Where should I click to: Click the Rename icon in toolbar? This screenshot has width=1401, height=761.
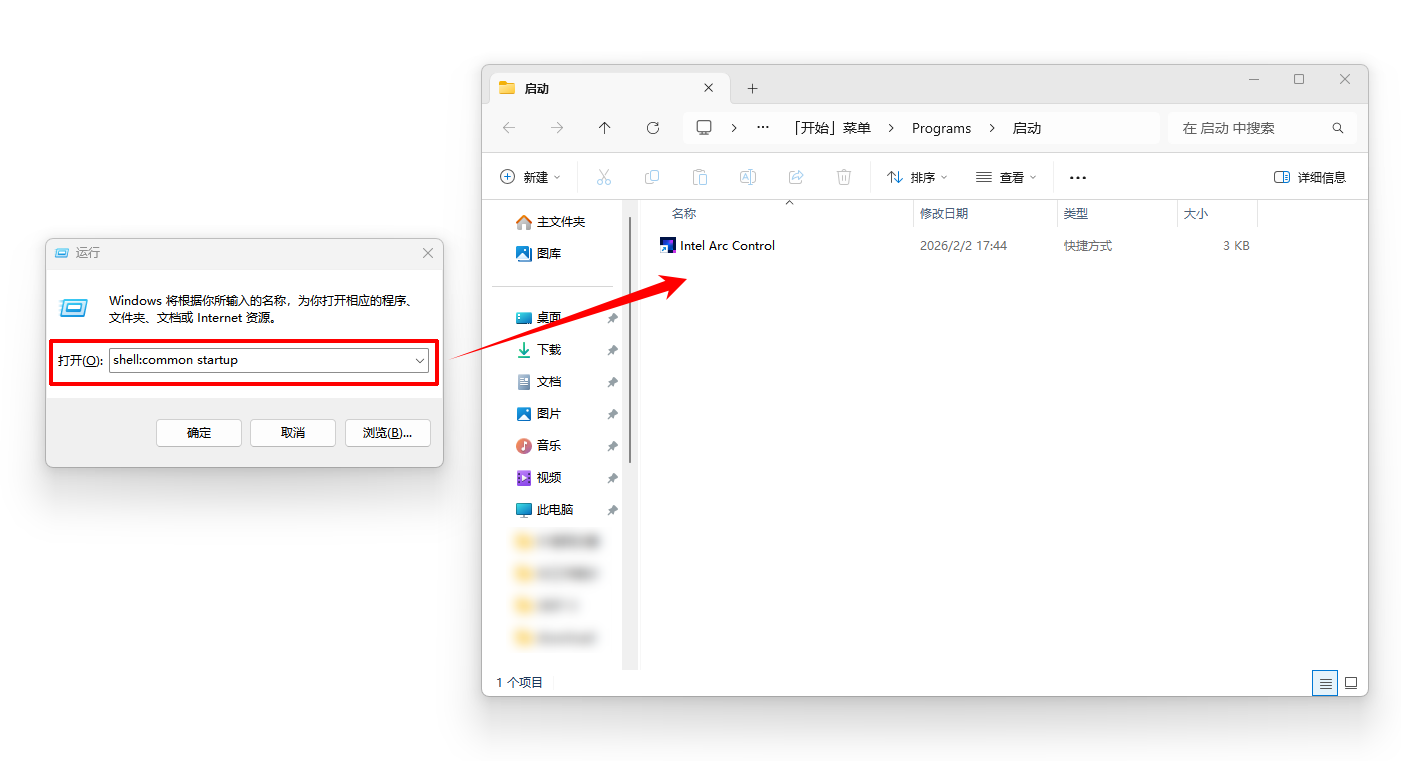click(x=747, y=177)
